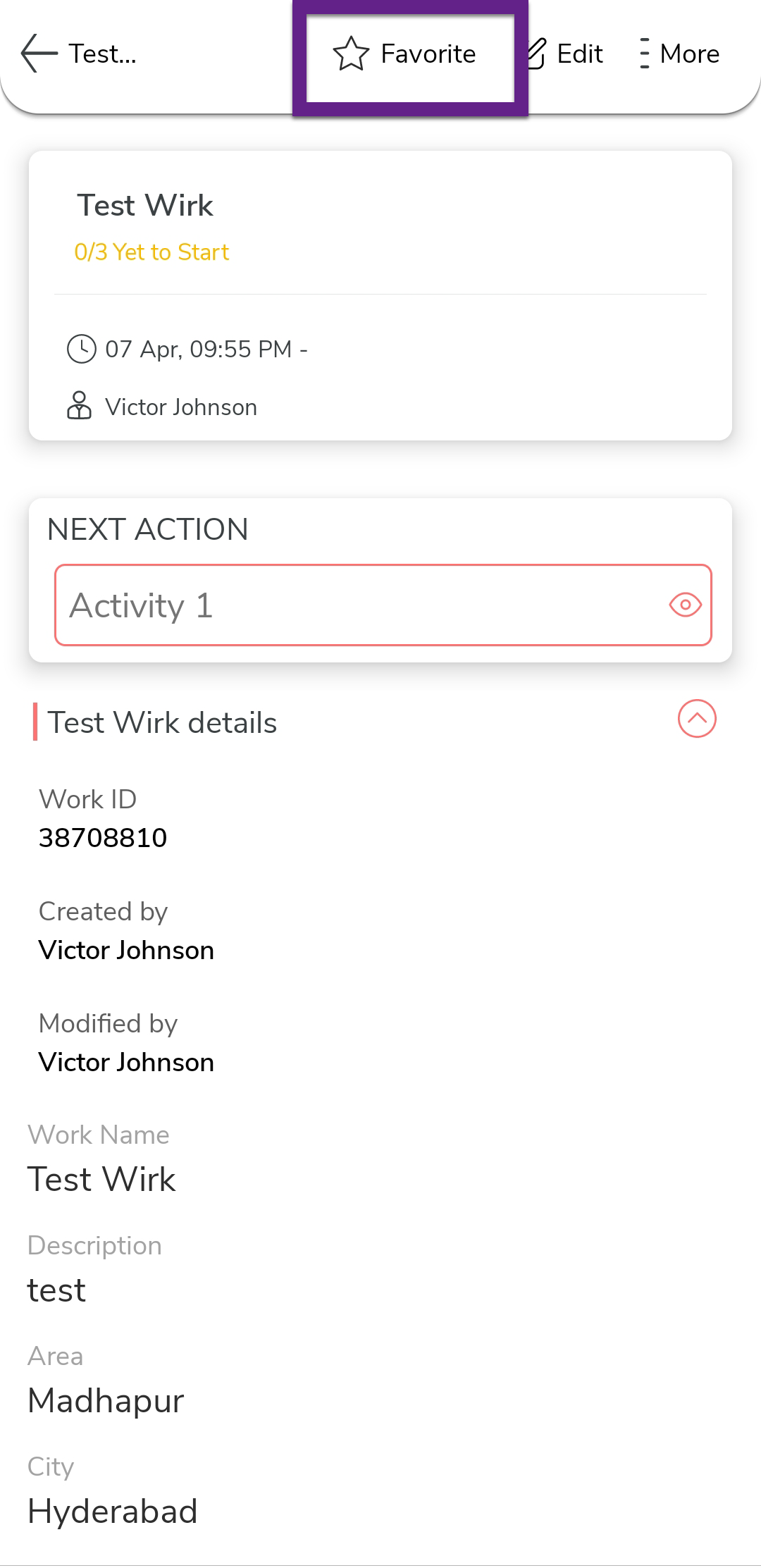Tap the truncated Test... header title
The image size is (761, 1568).
click(x=103, y=54)
